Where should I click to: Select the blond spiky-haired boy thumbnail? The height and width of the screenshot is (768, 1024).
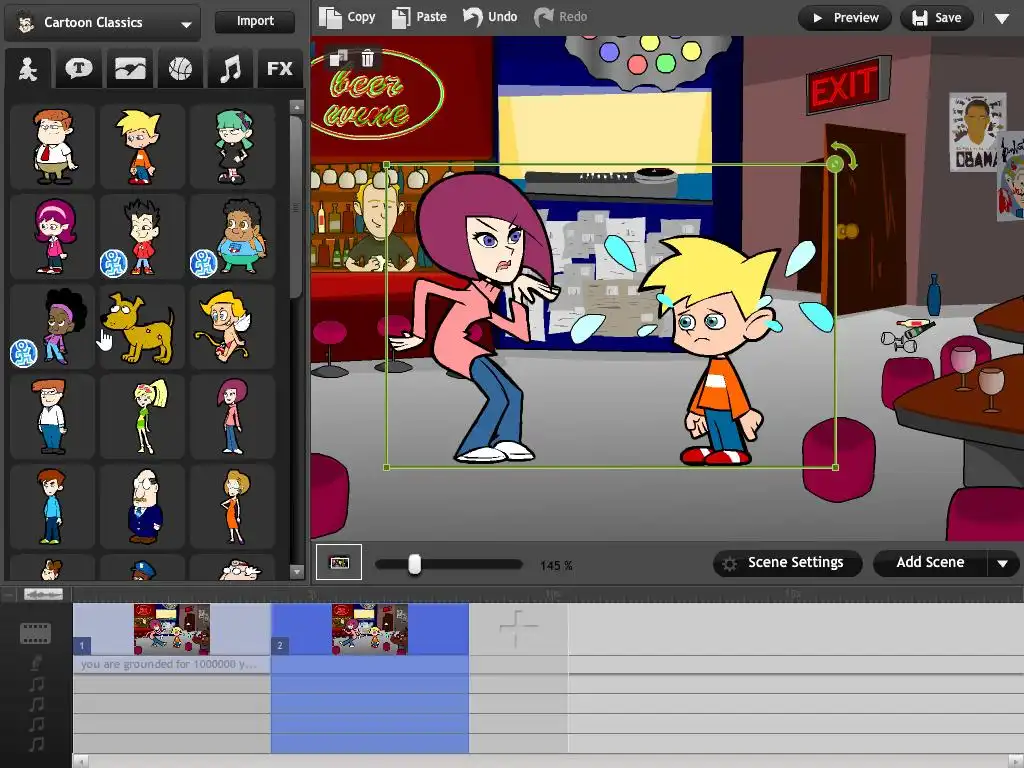[x=142, y=148]
